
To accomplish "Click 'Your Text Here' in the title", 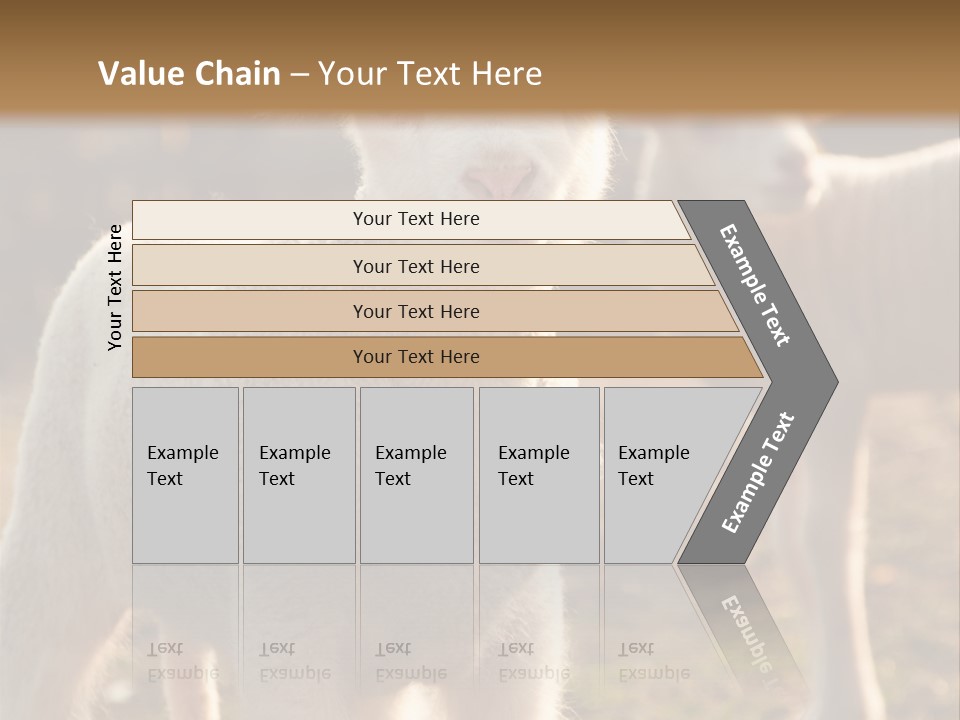I will click(x=430, y=74).
